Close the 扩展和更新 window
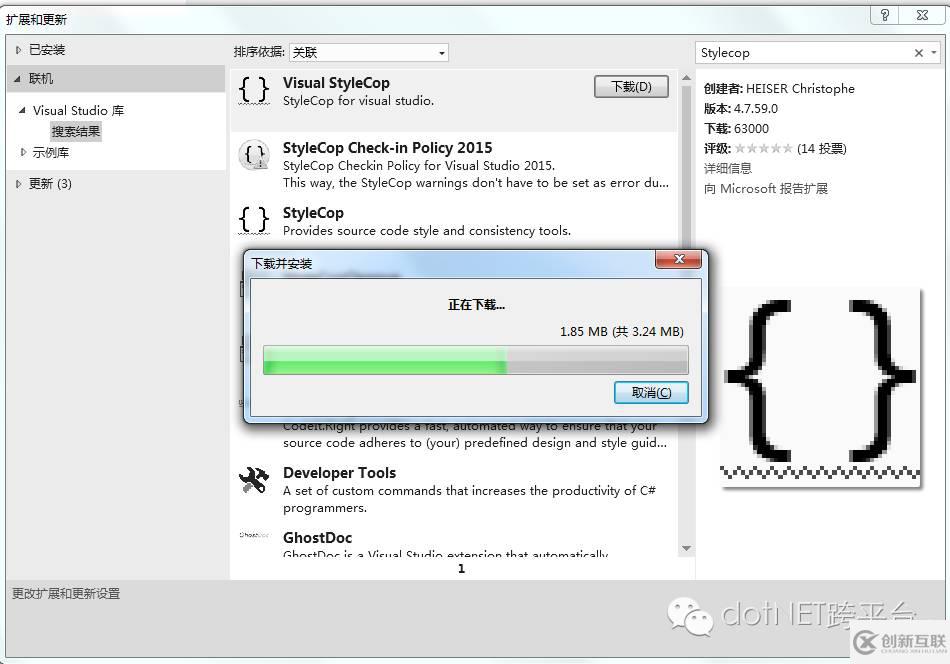Image resolution: width=950 pixels, height=664 pixels. [923, 15]
